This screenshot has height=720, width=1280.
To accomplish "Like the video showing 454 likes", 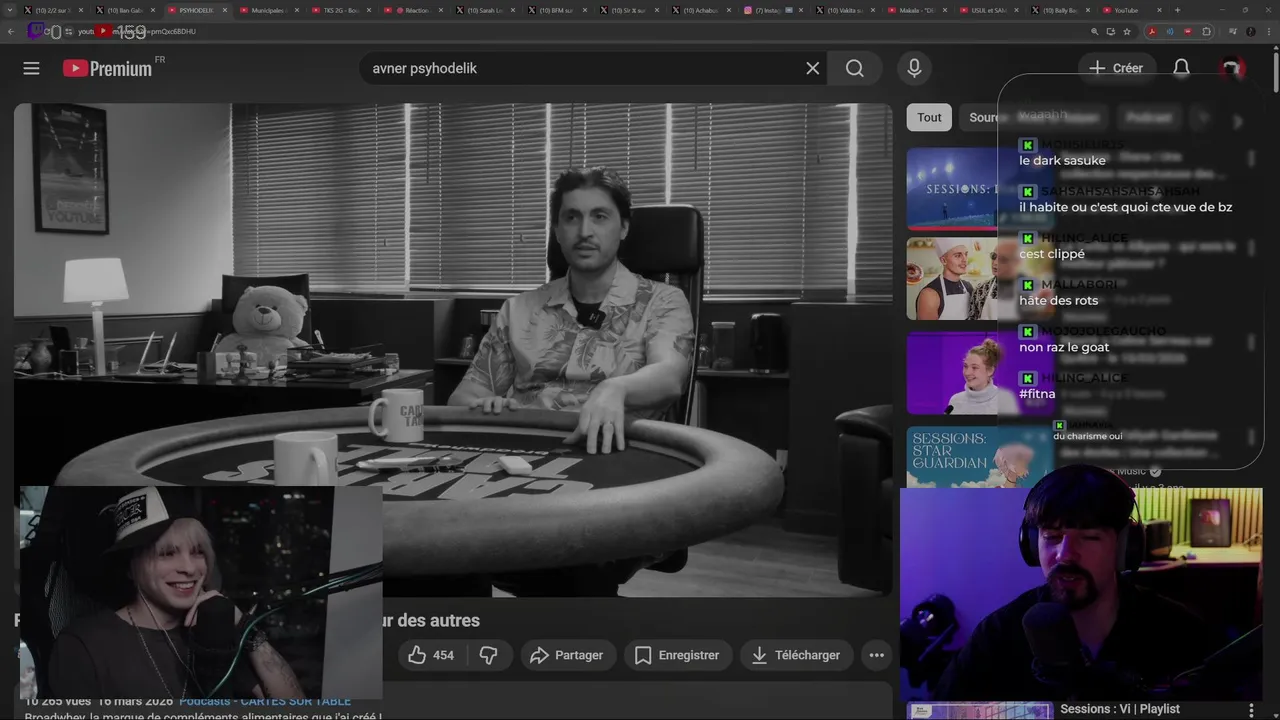I will [431, 655].
